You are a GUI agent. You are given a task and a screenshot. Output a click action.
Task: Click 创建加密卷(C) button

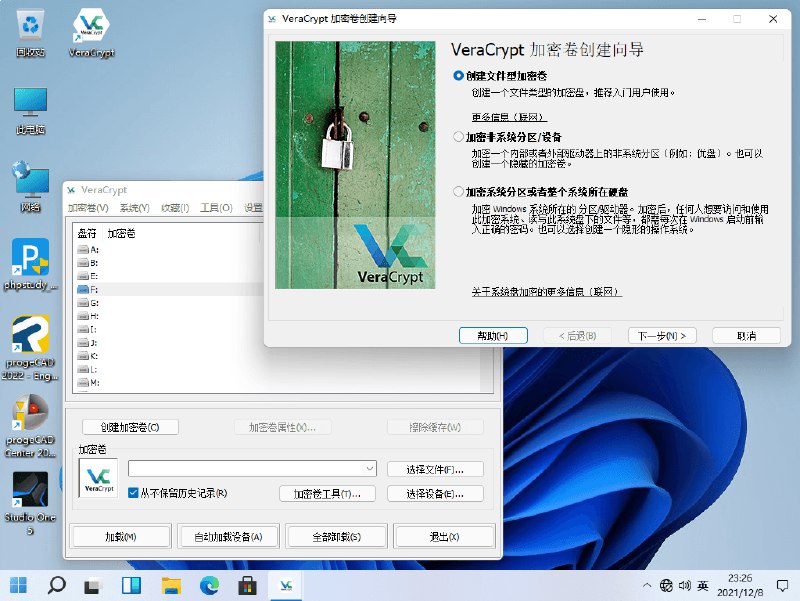click(130, 427)
